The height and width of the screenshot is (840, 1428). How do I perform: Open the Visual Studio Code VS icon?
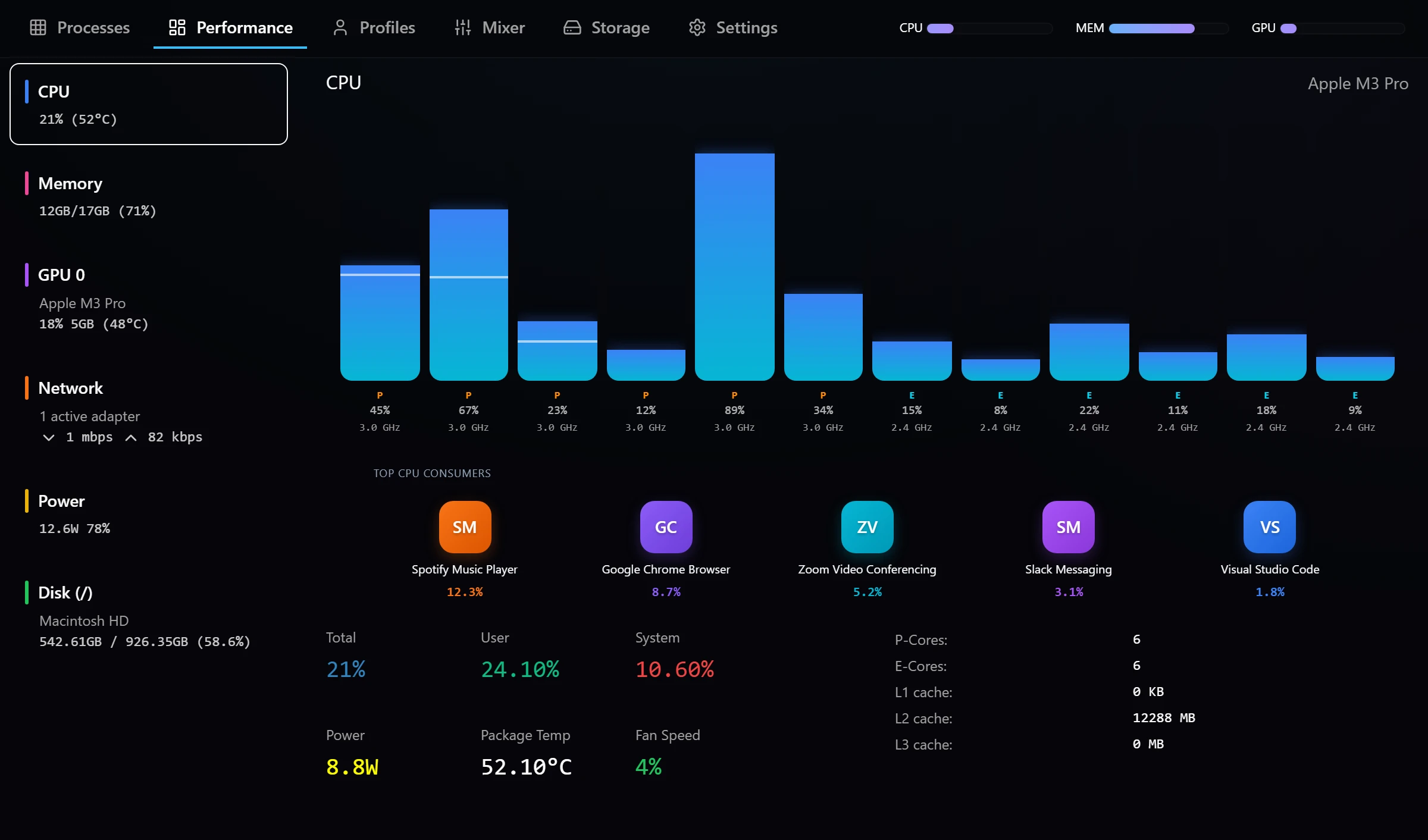tap(1270, 527)
